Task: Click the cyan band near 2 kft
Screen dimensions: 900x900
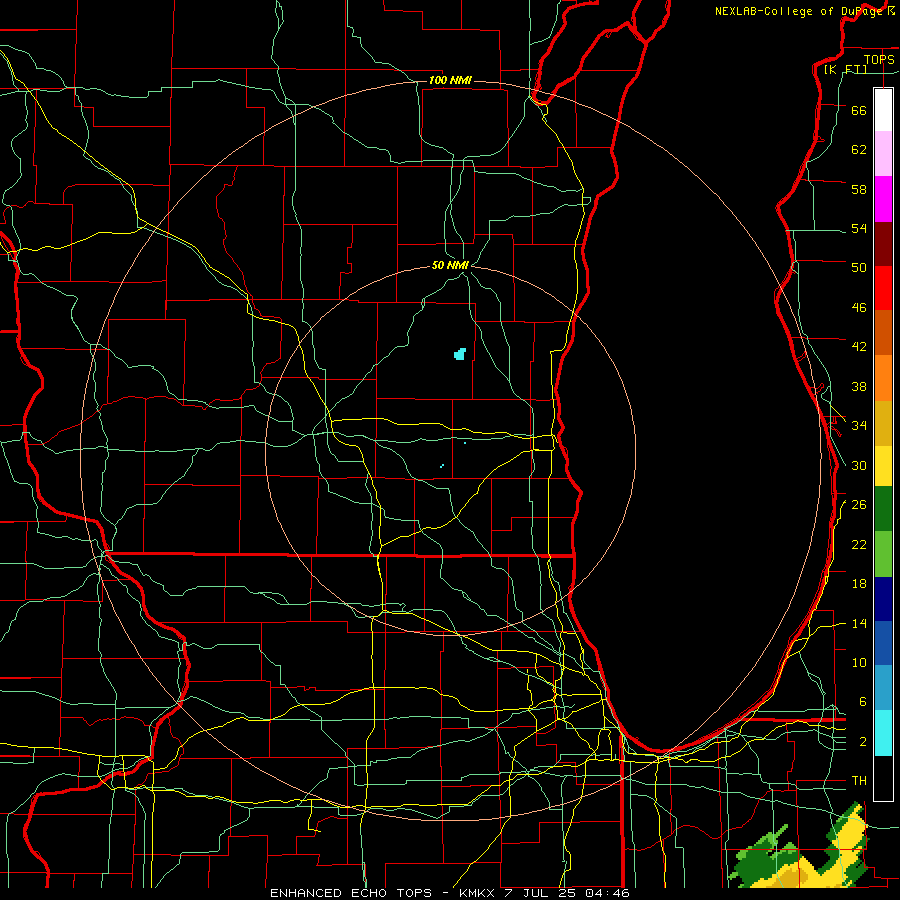Action: tap(883, 733)
